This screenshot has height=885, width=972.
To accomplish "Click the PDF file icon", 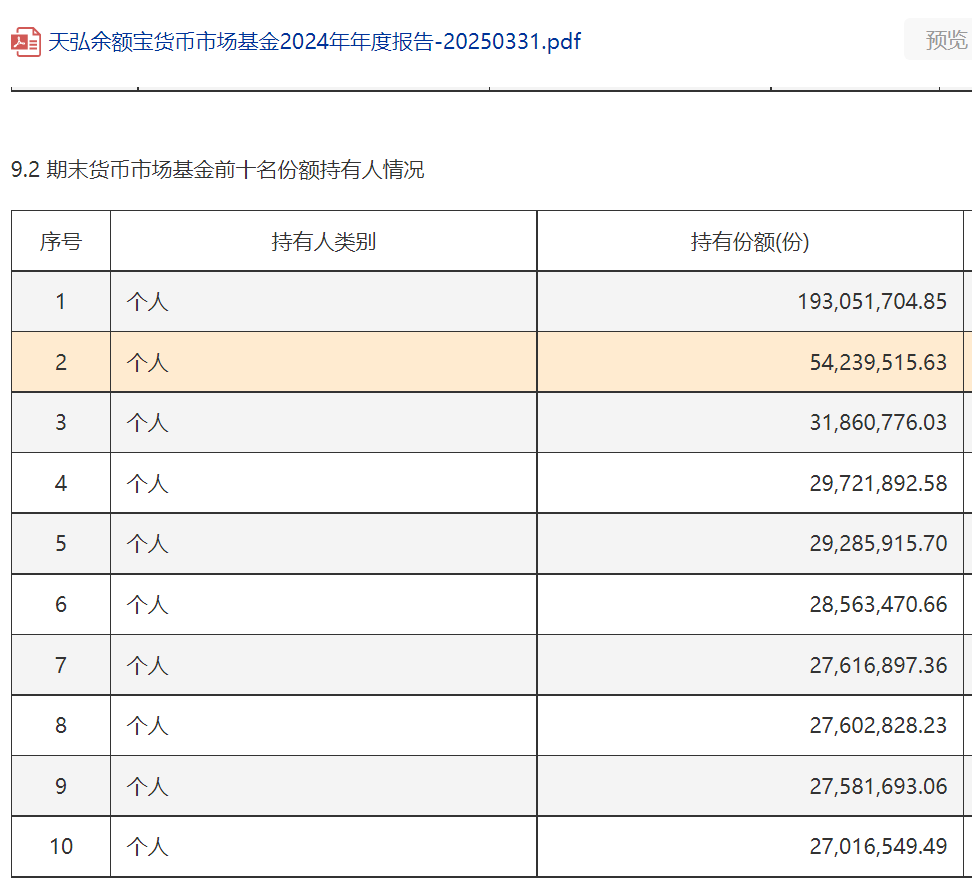I will click(x=26, y=42).
